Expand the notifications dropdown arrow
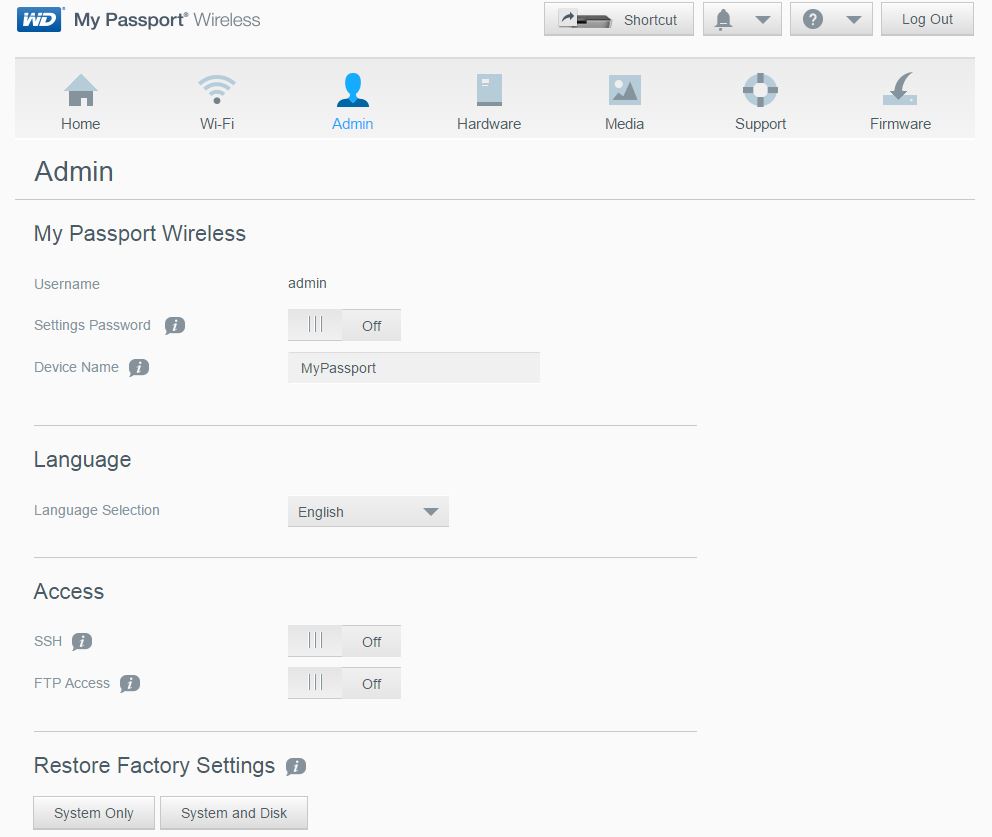This screenshot has height=837, width=992. point(763,20)
